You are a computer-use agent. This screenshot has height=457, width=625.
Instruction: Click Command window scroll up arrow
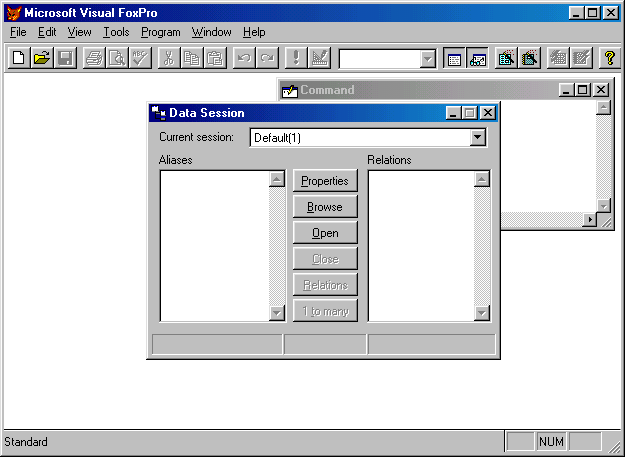(x=603, y=107)
